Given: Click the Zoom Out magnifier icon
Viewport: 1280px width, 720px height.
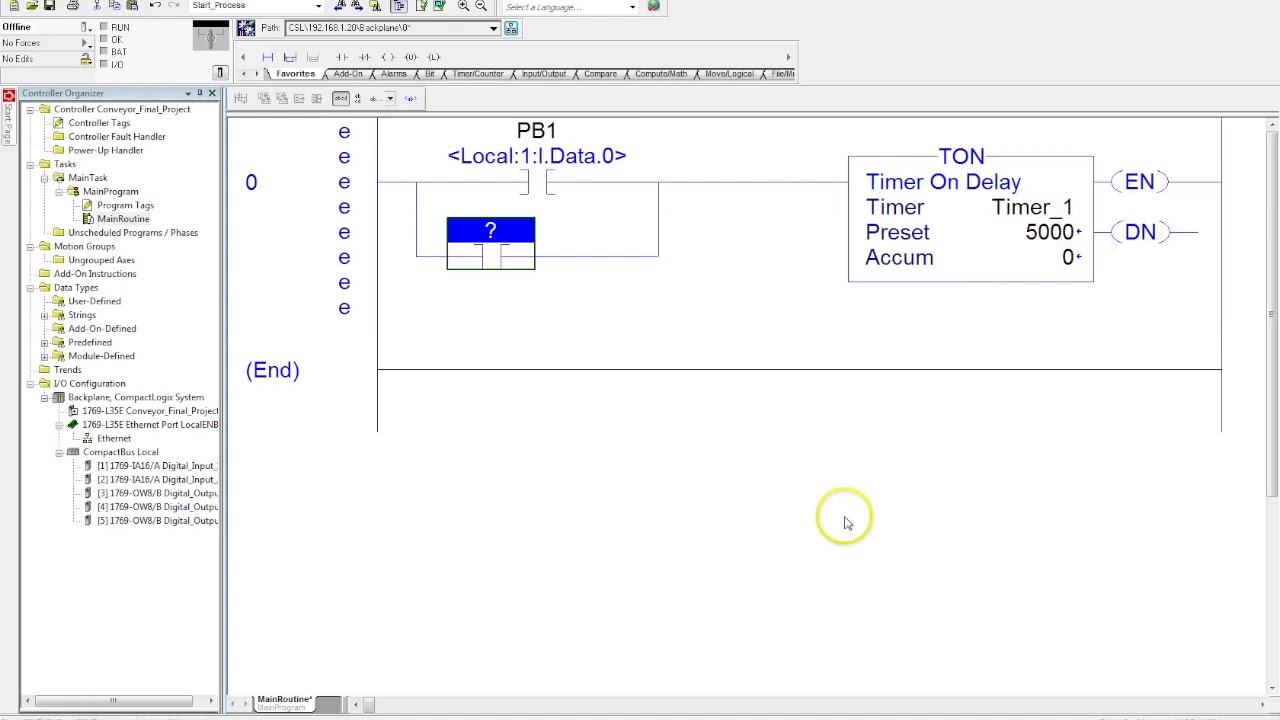Looking at the screenshot, I should click(481, 6).
